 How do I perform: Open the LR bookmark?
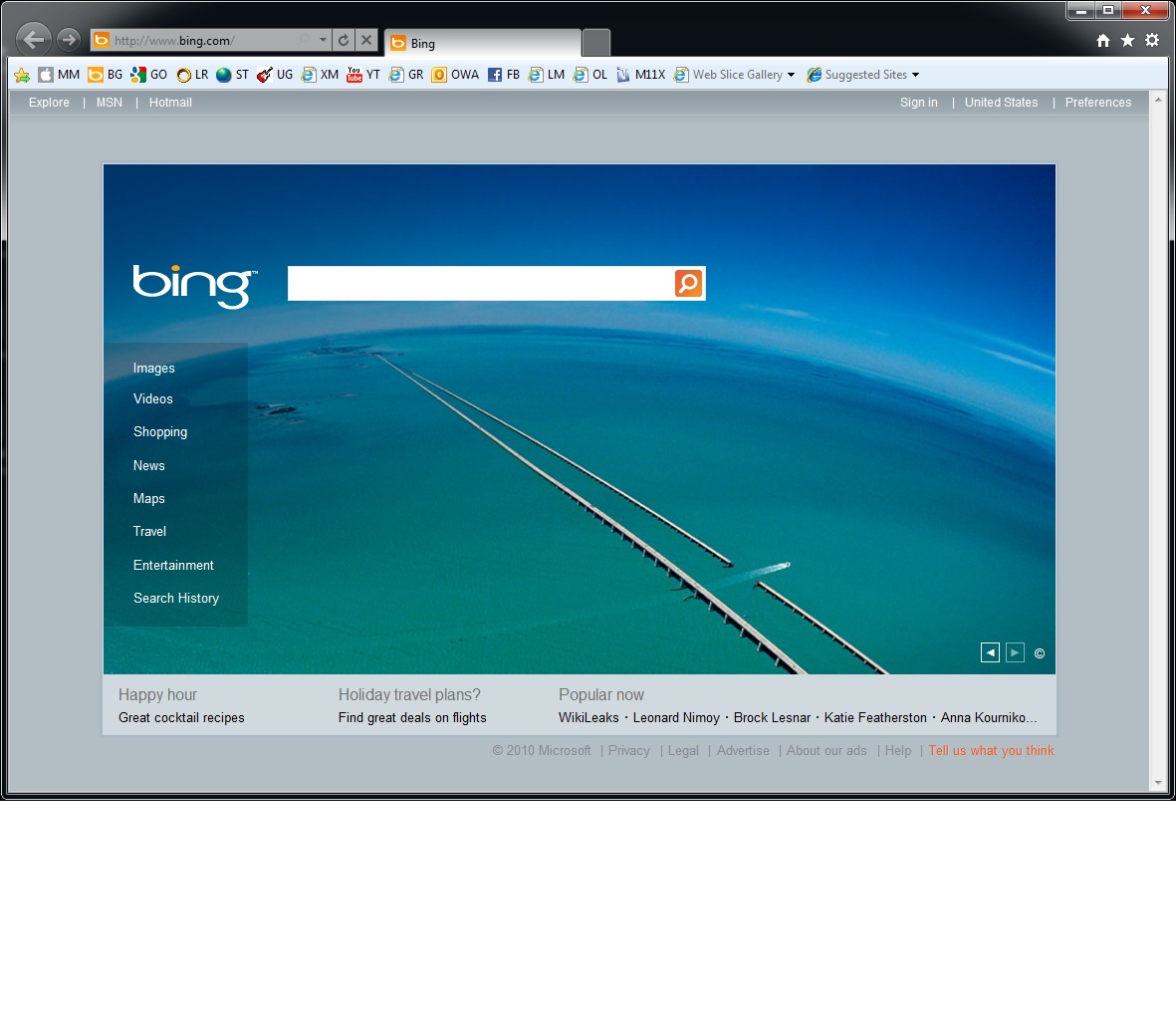[x=192, y=75]
